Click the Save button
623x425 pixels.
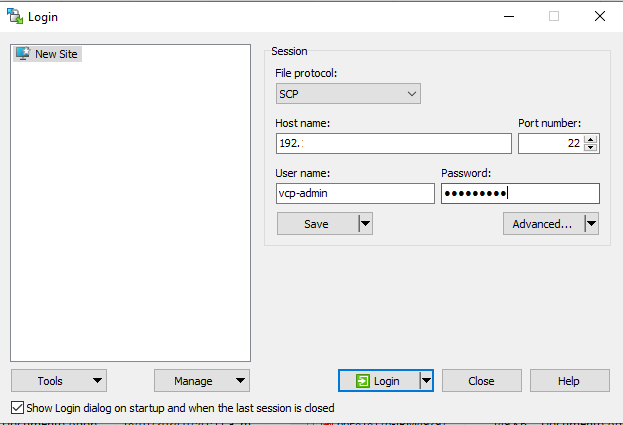[318, 224]
